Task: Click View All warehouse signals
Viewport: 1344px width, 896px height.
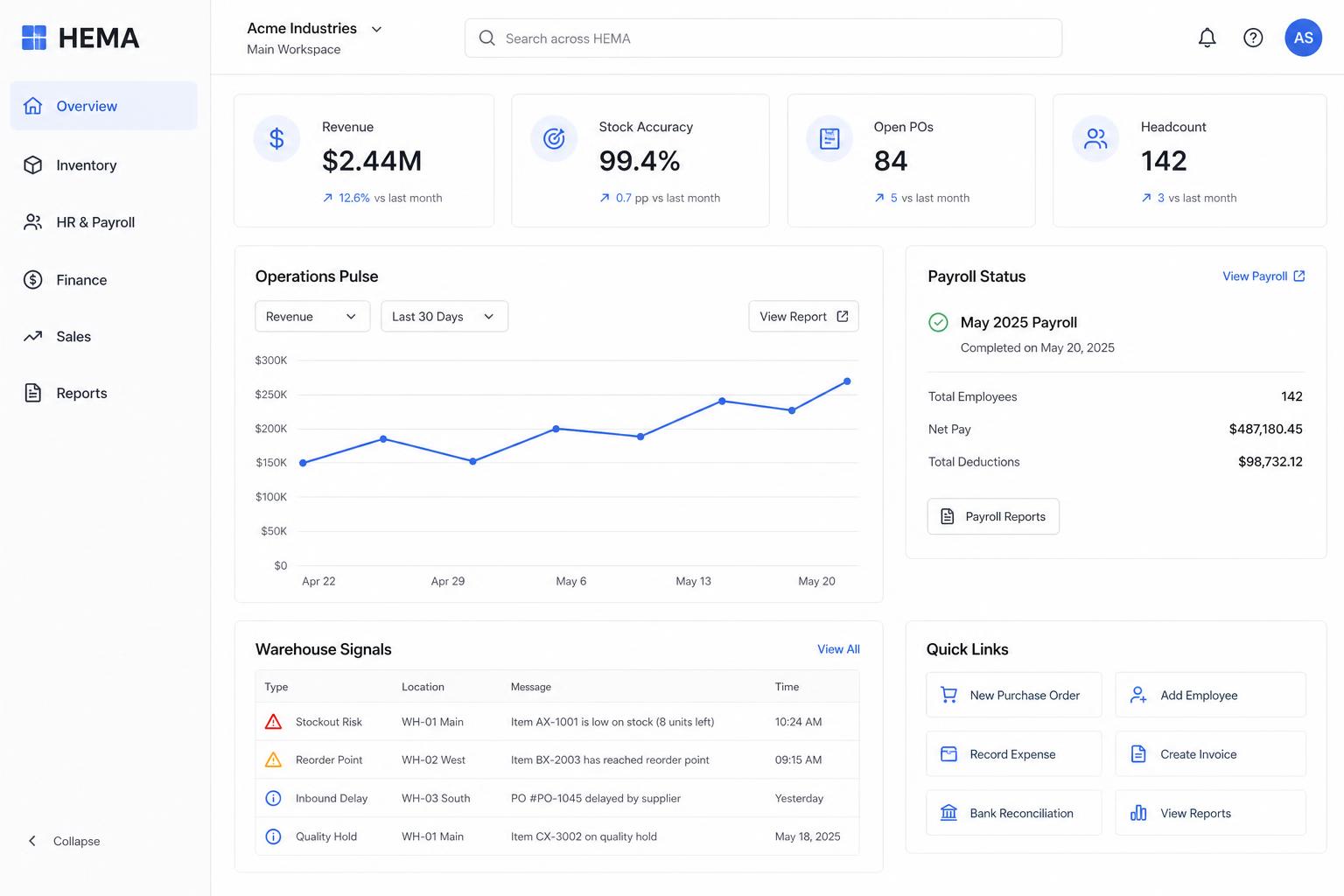Action: [838, 649]
